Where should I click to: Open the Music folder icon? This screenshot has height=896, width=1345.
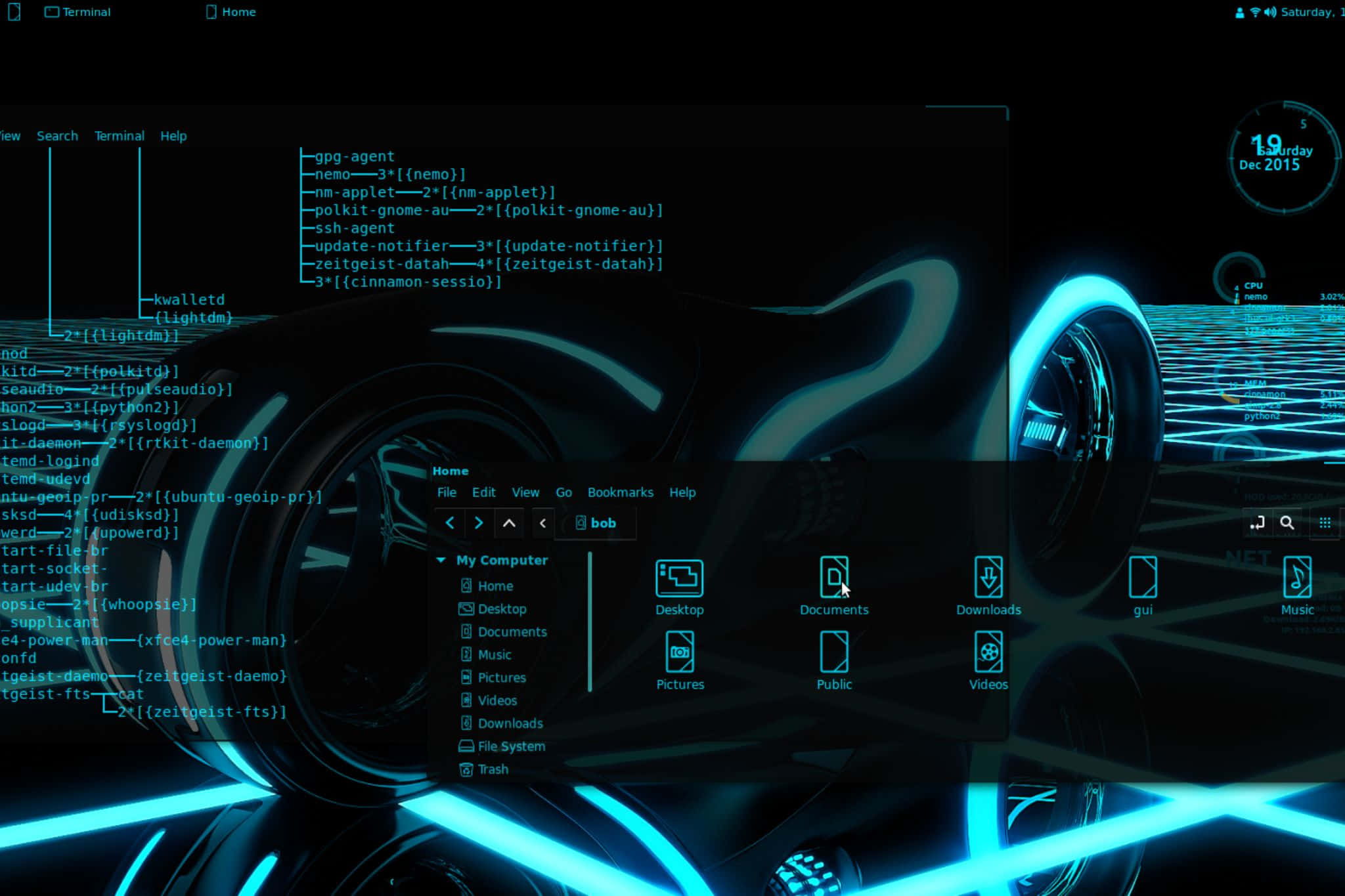point(1297,578)
